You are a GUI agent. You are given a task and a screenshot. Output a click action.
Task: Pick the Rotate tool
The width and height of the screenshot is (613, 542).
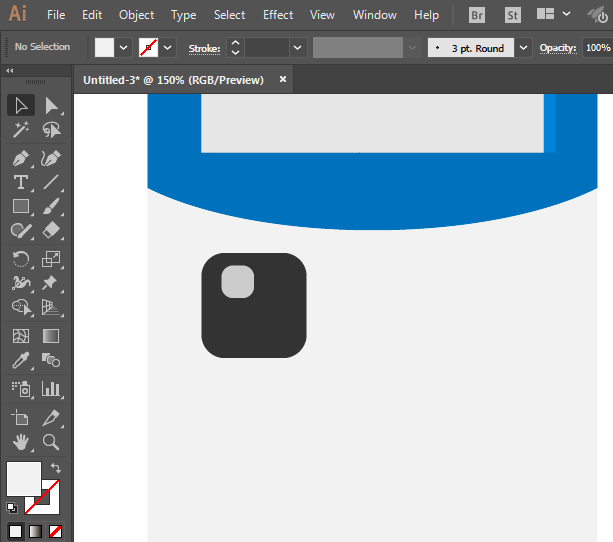[x=20, y=259]
